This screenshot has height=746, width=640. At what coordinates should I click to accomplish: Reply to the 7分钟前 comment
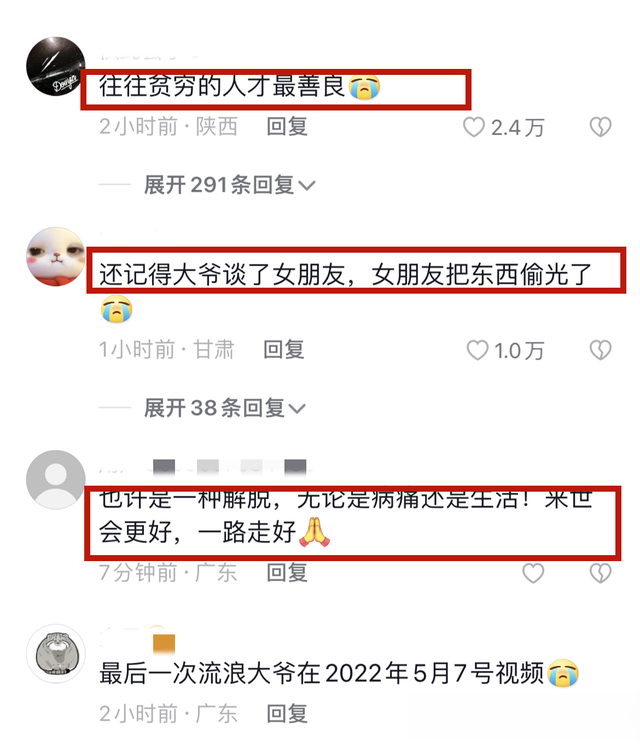click(x=287, y=572)
